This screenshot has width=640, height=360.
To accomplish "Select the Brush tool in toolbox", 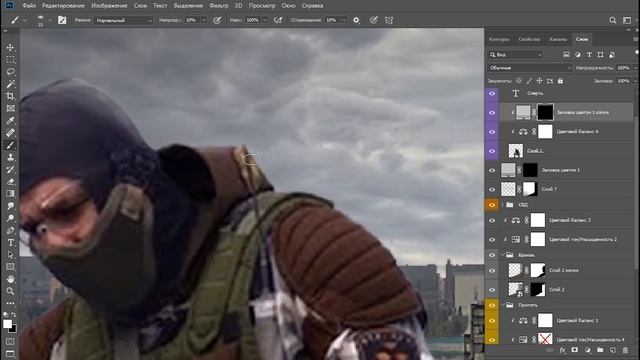I will click(x=10, y=145).
